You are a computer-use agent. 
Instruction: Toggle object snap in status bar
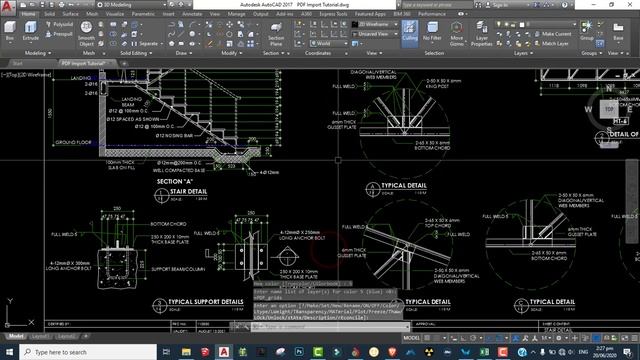499,338
